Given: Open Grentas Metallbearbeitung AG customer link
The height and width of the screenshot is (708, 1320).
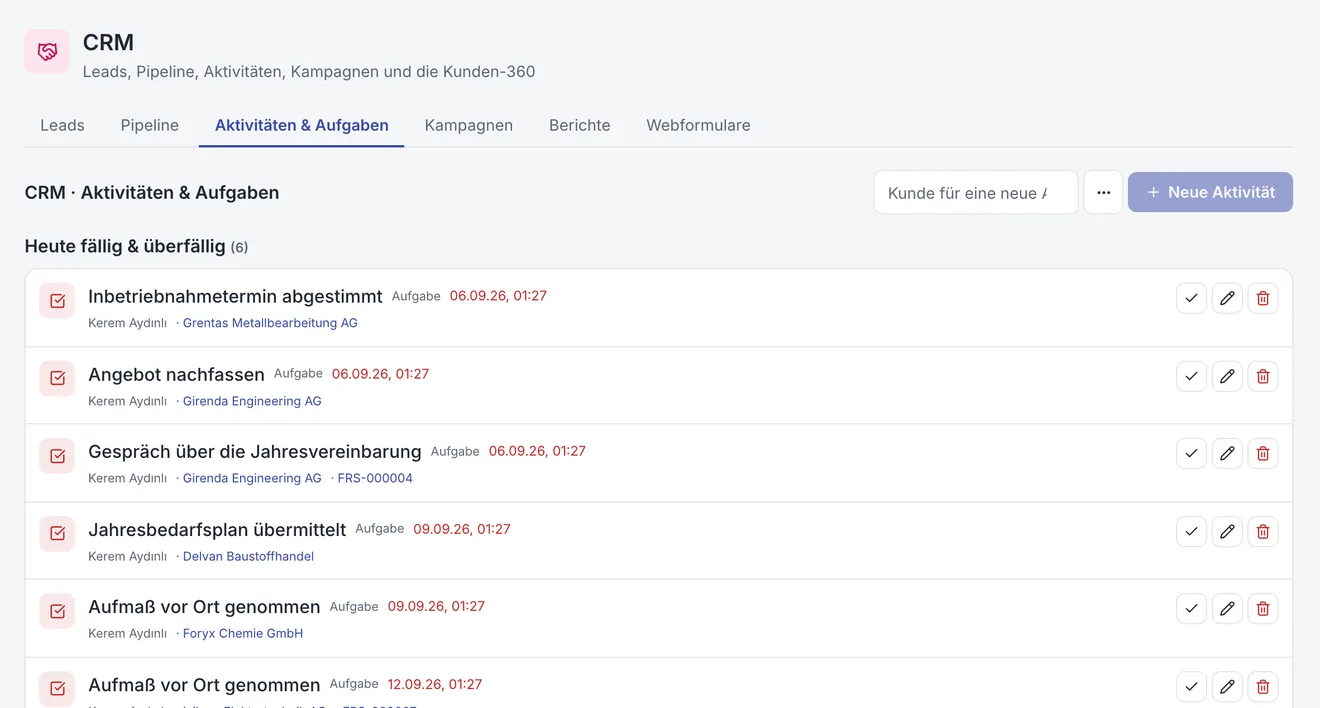Looking at the screenshot, I should click(270, 323).
